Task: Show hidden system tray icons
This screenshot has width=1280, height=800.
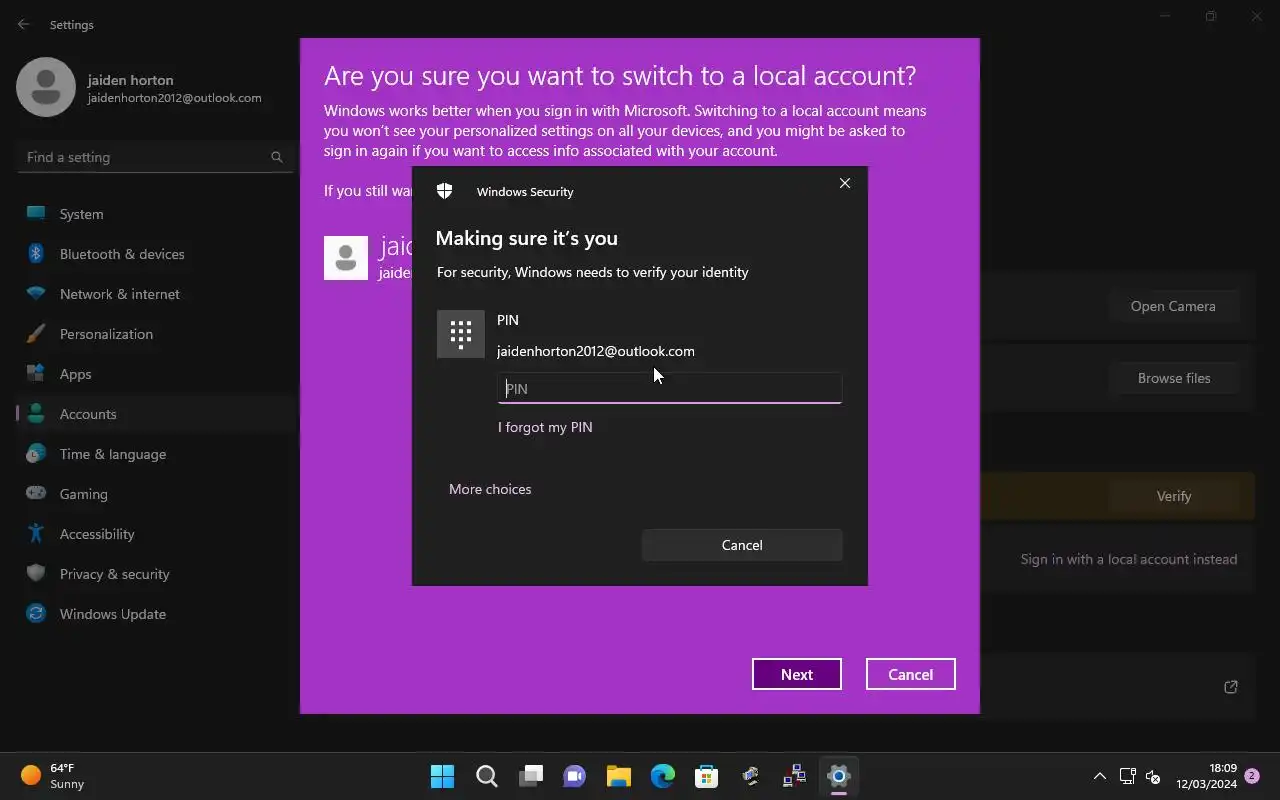Action: 1100,776
